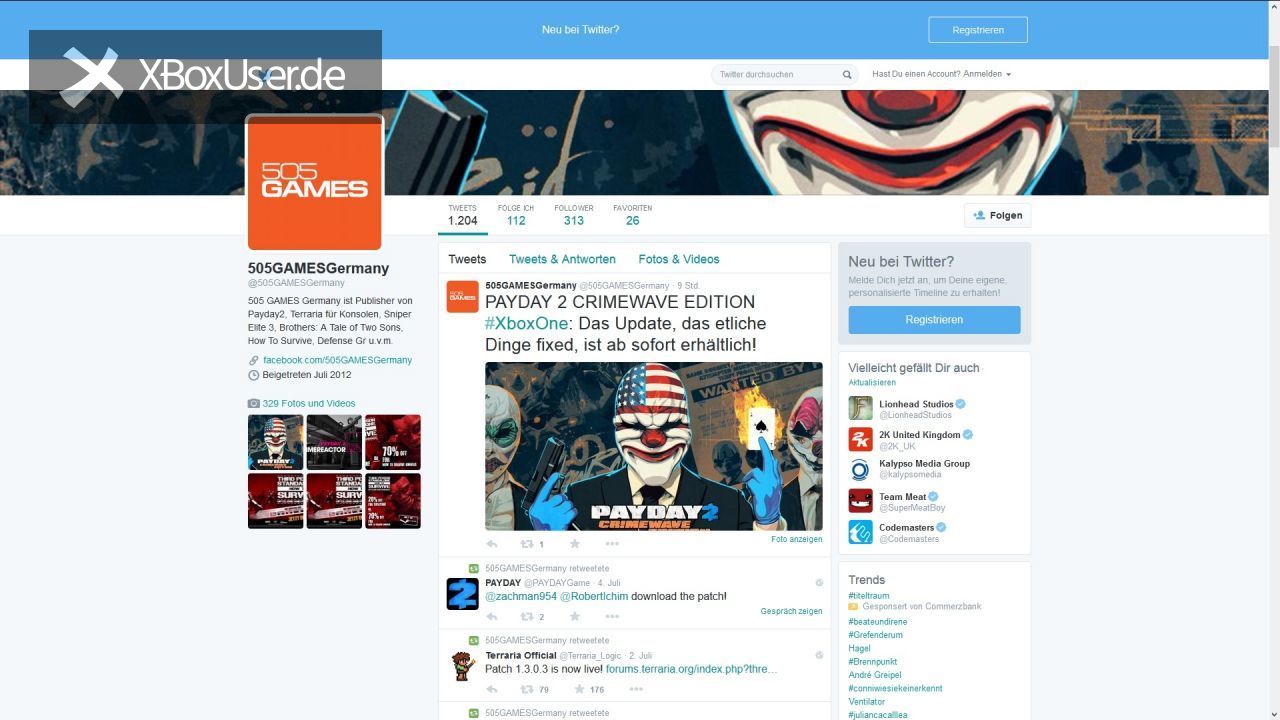Click the @RobertIchim mention
The width and height of the screenshot is (1280, 720).
coord(594,596)
